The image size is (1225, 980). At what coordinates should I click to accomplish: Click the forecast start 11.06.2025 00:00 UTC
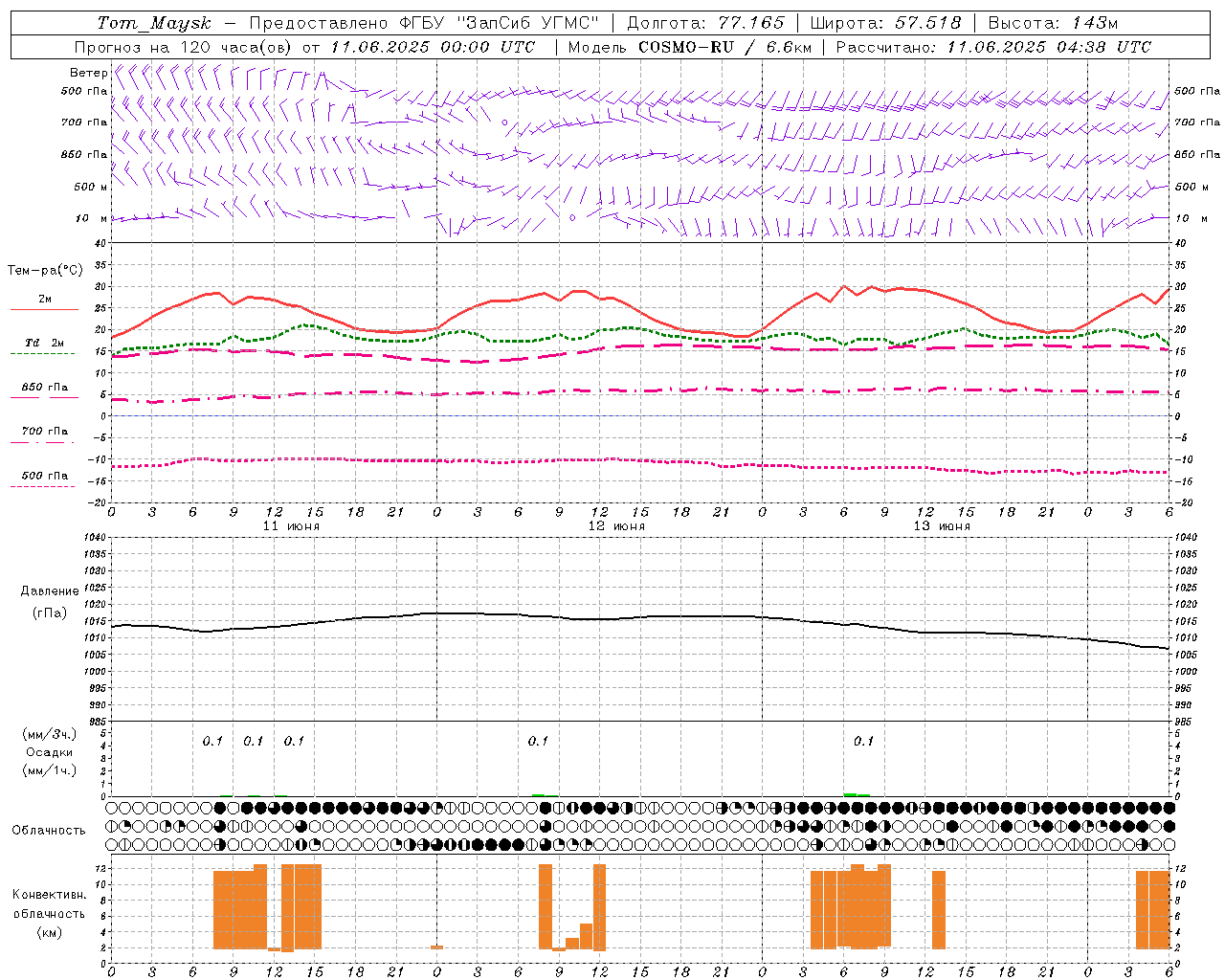(x=432, y=47)
